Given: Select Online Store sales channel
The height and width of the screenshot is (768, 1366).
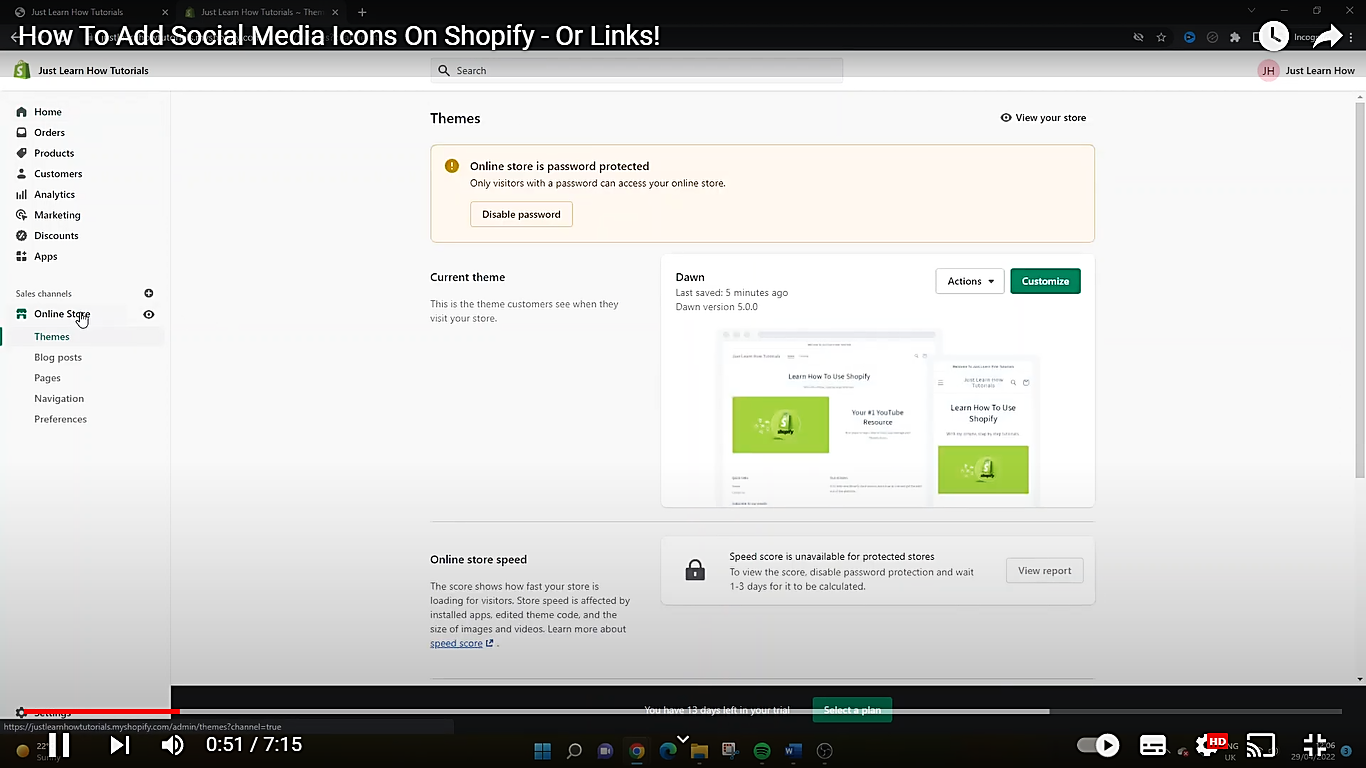Looking at the screenshot, I should [62, 314].
